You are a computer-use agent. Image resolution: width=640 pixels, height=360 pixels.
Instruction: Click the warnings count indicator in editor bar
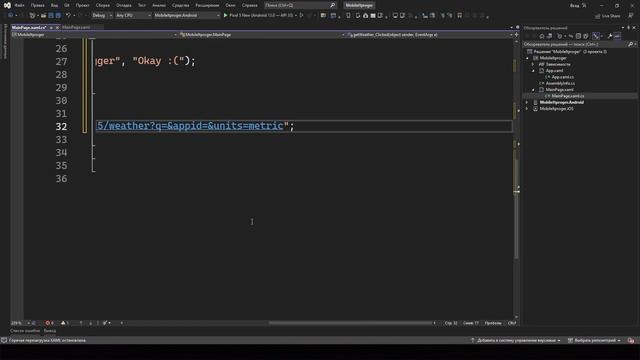click(64, 323)
